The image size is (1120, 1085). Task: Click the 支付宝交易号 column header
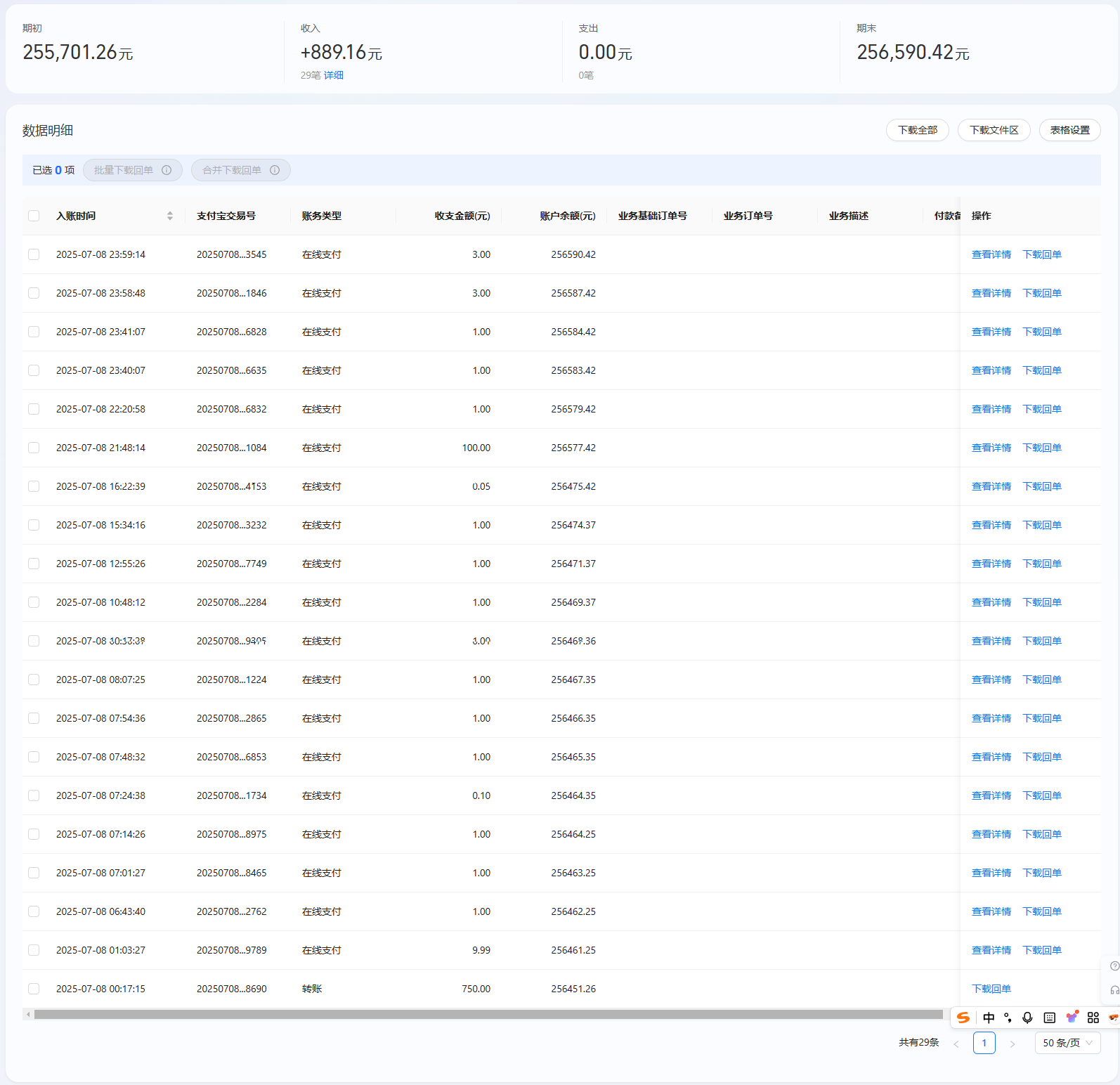click(x=226, y=216)
